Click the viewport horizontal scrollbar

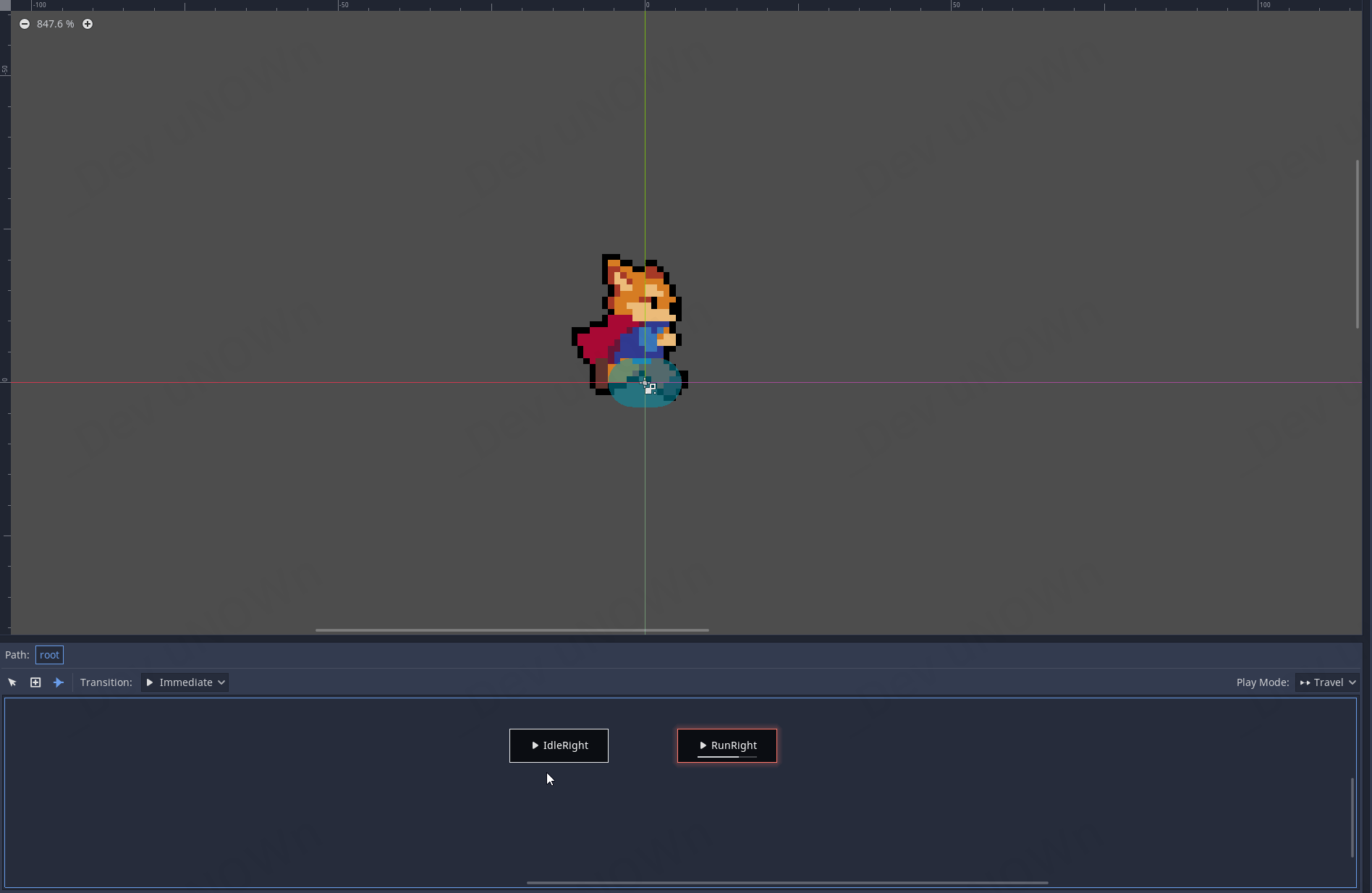coord(512,630)
